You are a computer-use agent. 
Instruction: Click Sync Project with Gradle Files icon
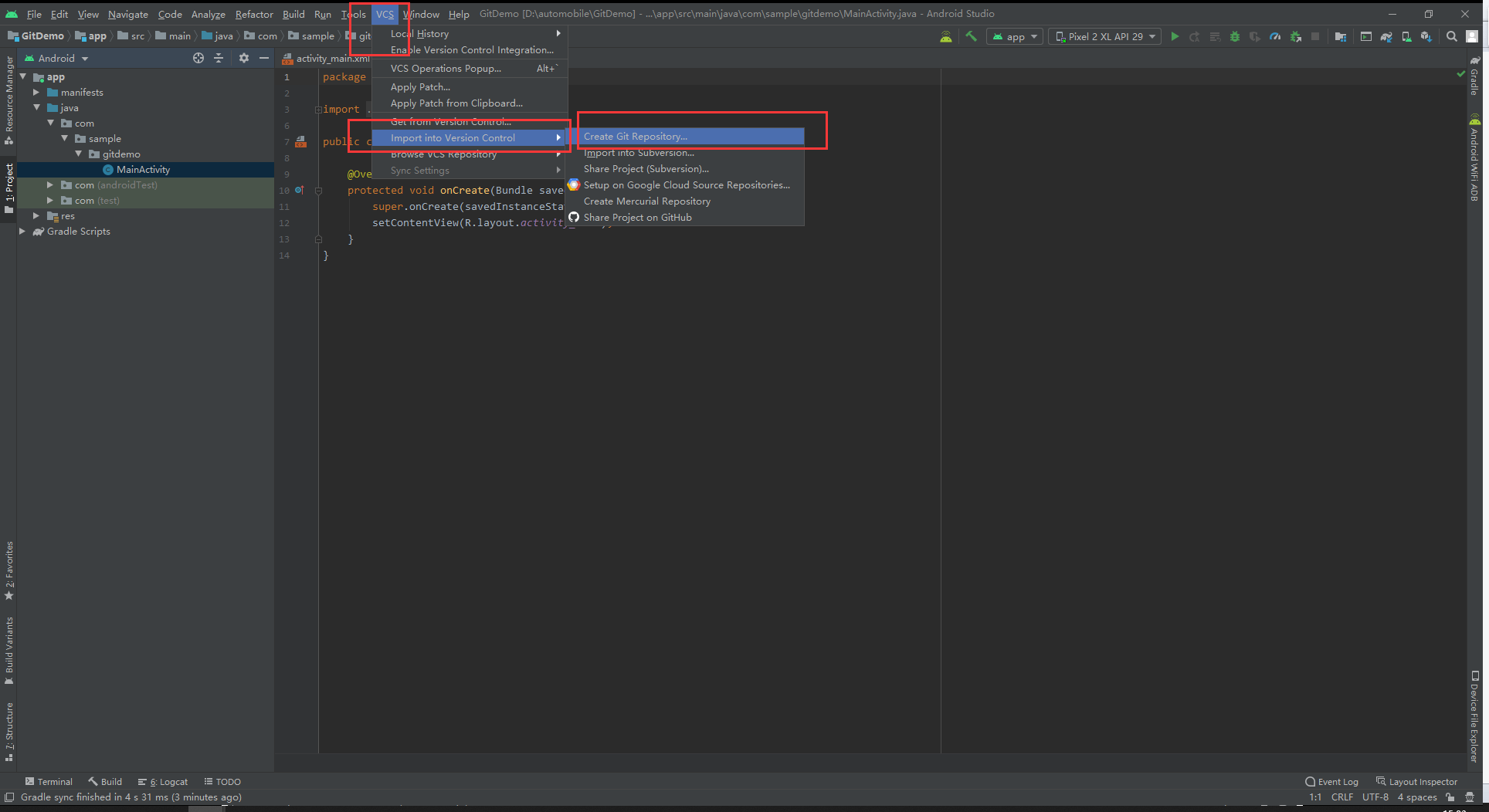pyautogui.click(x=1386, y=36)
